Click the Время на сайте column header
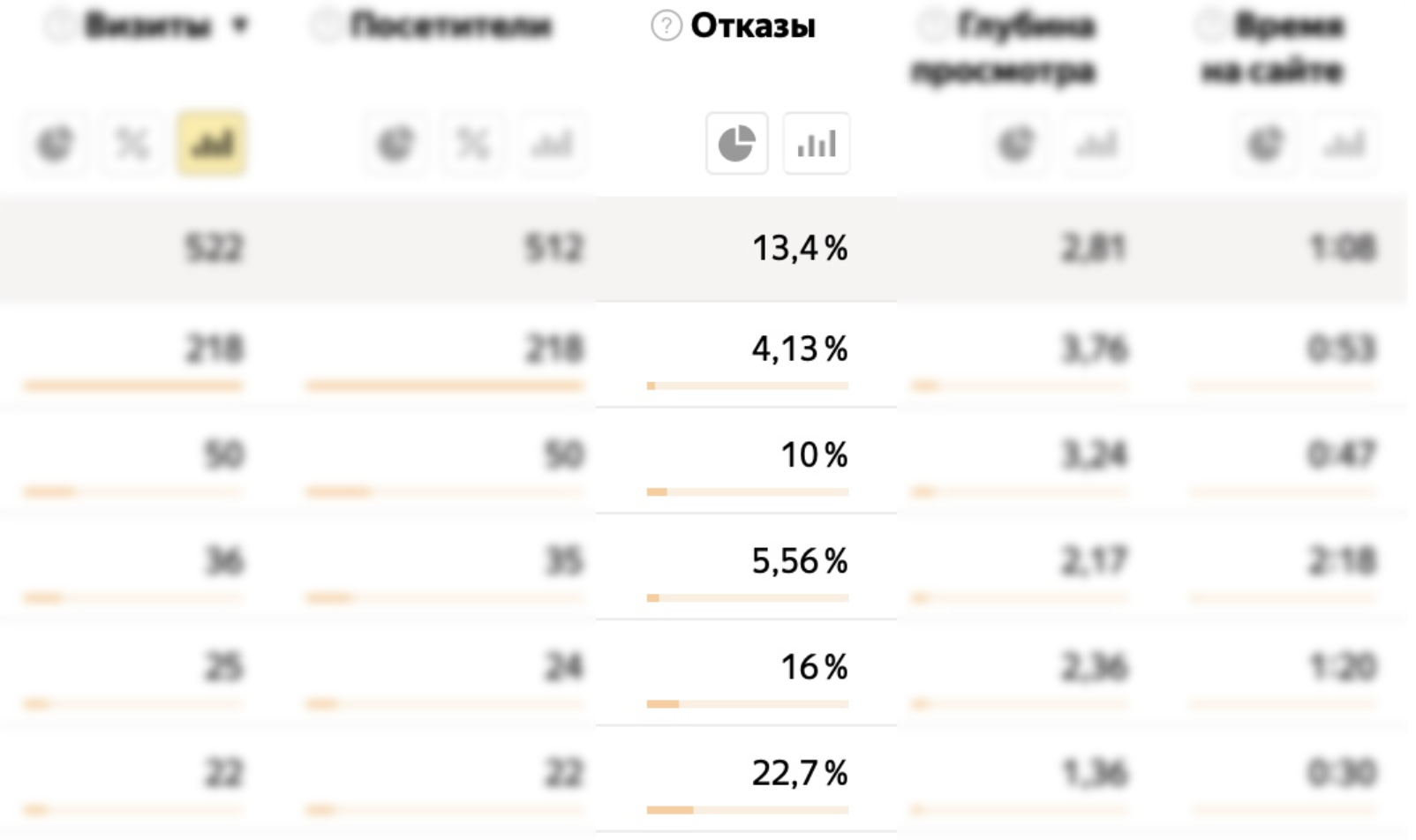The width and height of the screenshot is (1416, 840). (1273, 49)
